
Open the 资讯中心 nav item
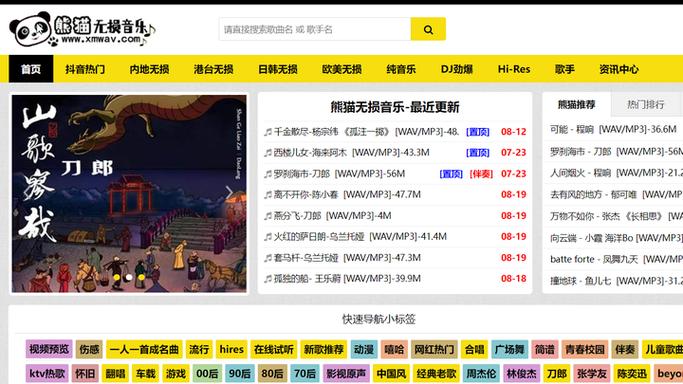pos(619,69)
